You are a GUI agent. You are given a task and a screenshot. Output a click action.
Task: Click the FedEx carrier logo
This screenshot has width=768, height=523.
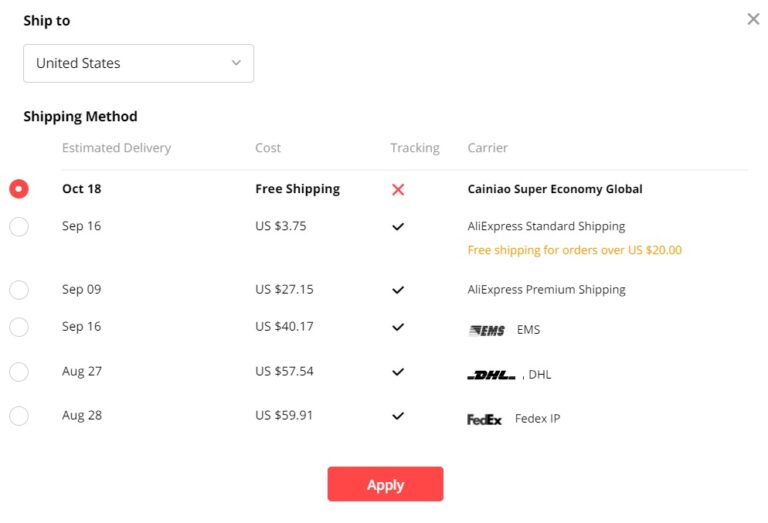click(x=484, y=420)
